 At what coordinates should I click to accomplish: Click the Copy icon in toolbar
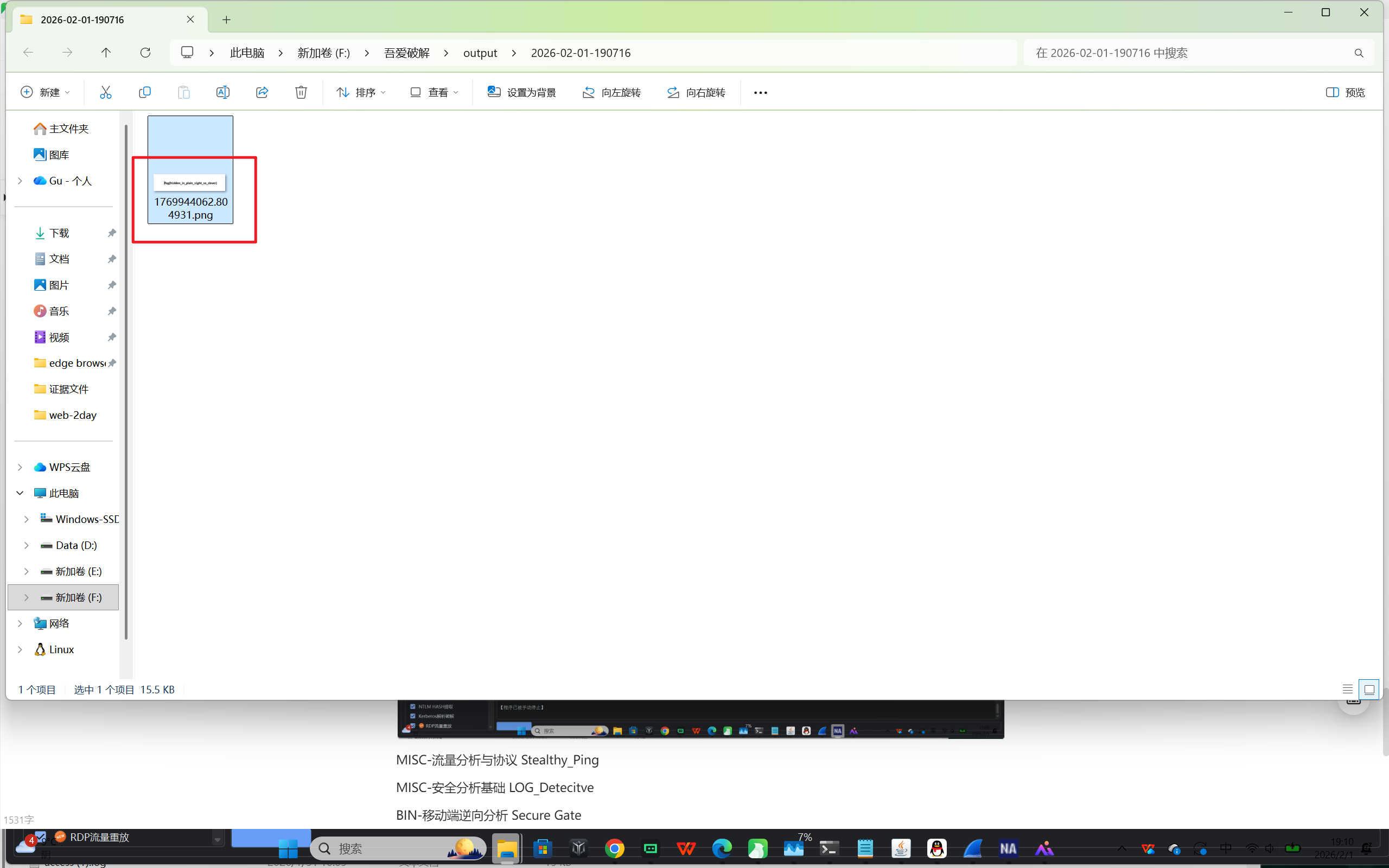click(145, 92)
